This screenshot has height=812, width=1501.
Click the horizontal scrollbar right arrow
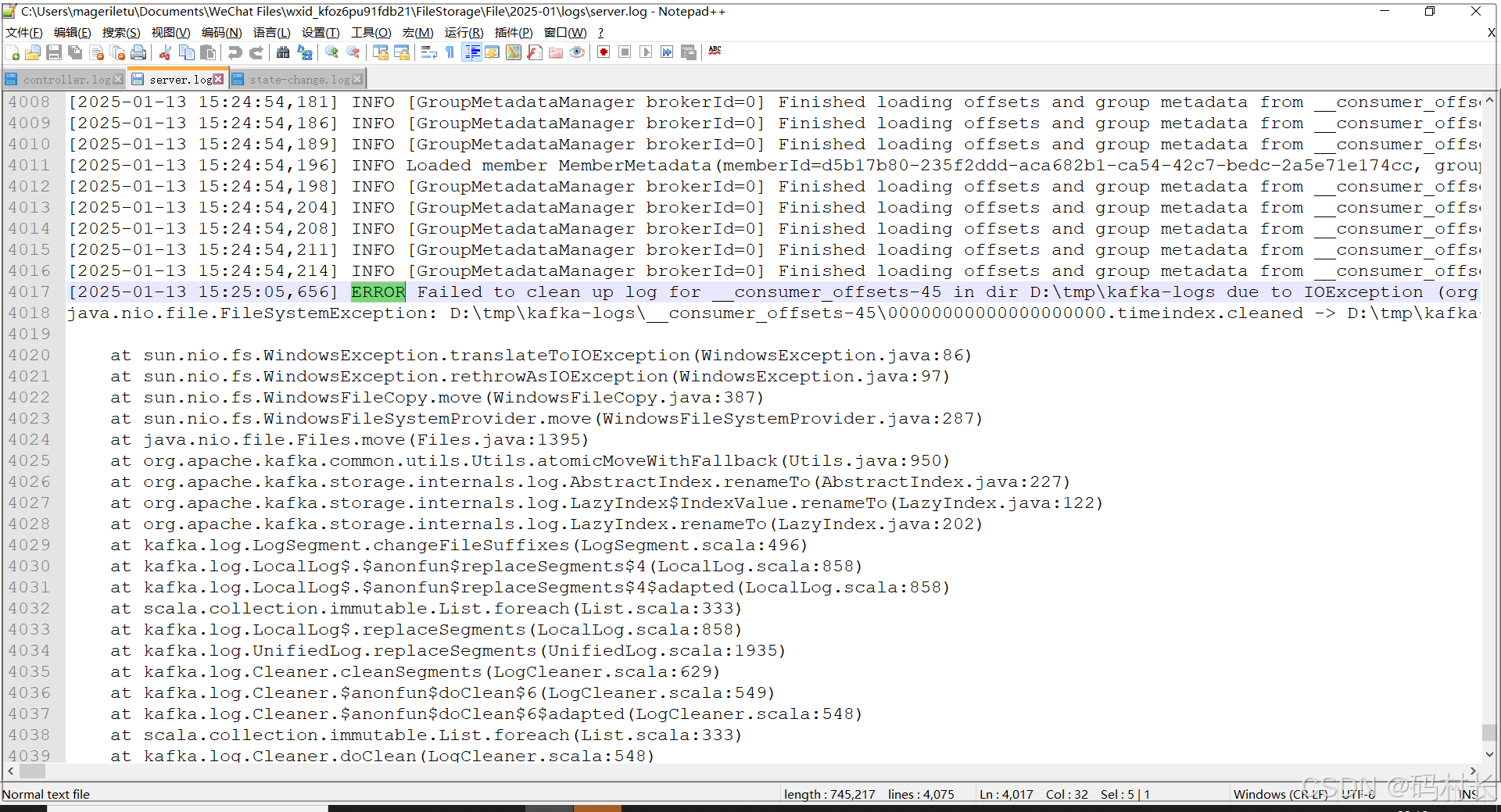1474,771
